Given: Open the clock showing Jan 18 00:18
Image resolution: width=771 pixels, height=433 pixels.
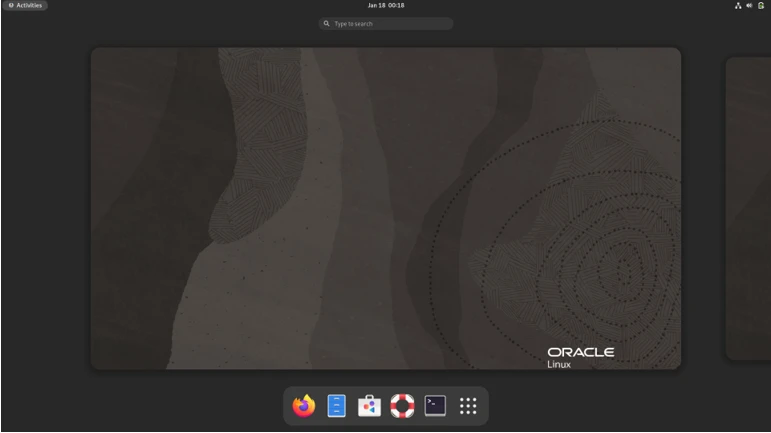Looking at the screenshot, I should [386, 5].
